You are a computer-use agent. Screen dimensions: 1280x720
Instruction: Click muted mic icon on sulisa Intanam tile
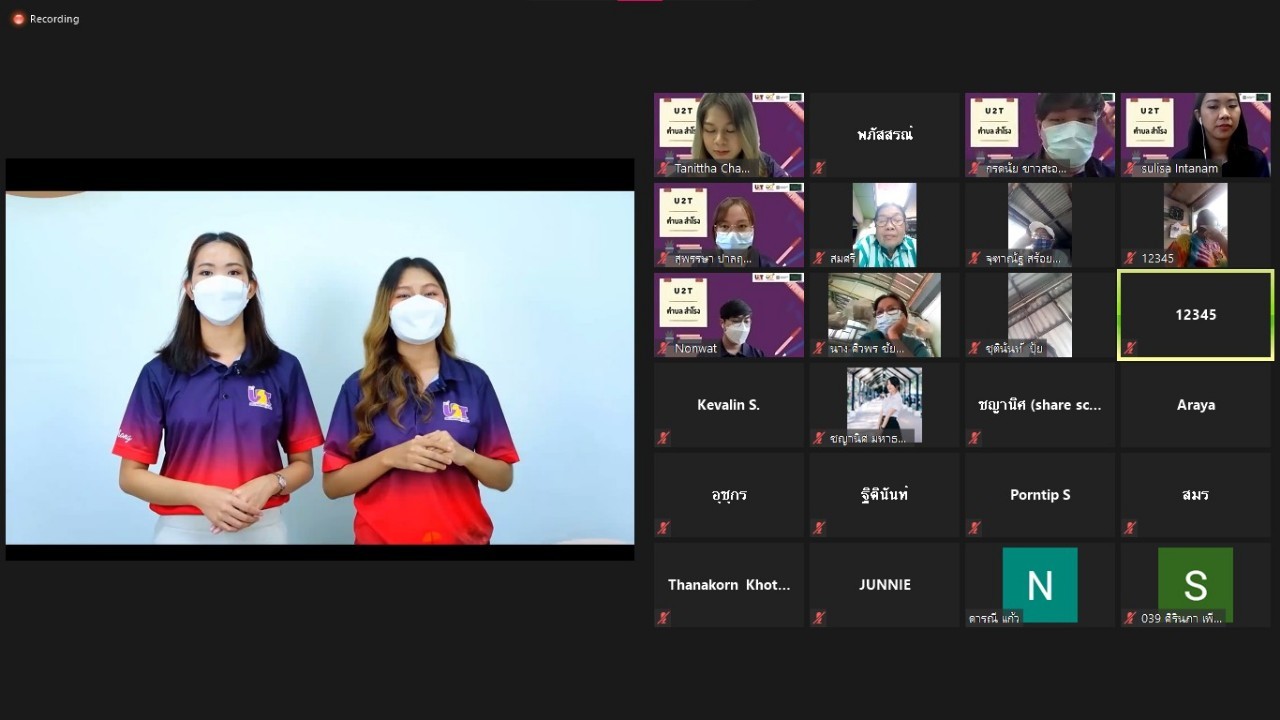pyautogui.click(x=1130, y=168)
